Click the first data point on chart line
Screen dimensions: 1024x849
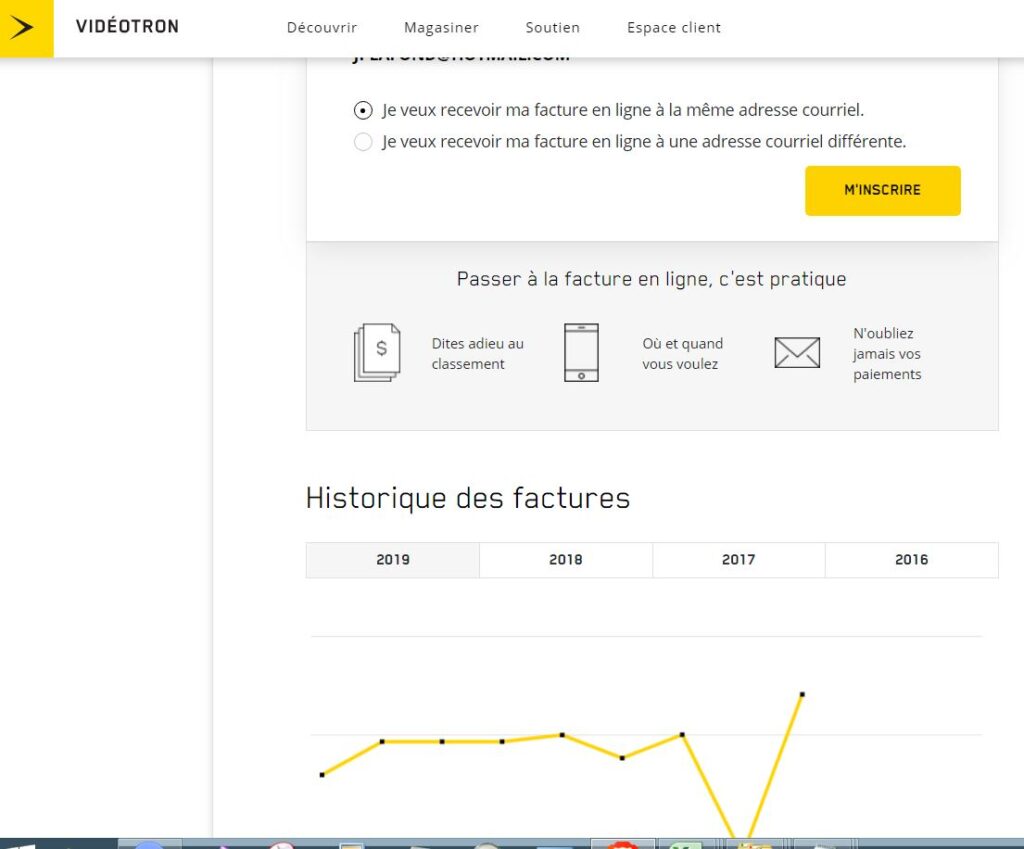[x=322, y=775]
